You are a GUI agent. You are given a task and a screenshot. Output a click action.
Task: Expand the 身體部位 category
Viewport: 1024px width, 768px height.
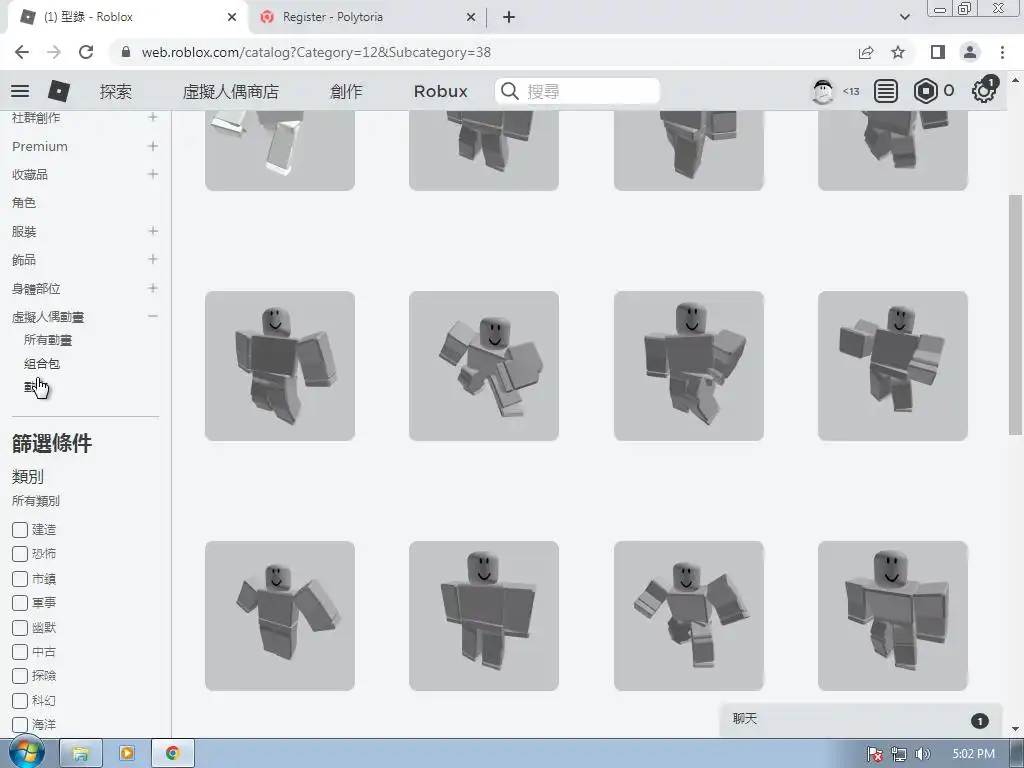click(153, 288)
